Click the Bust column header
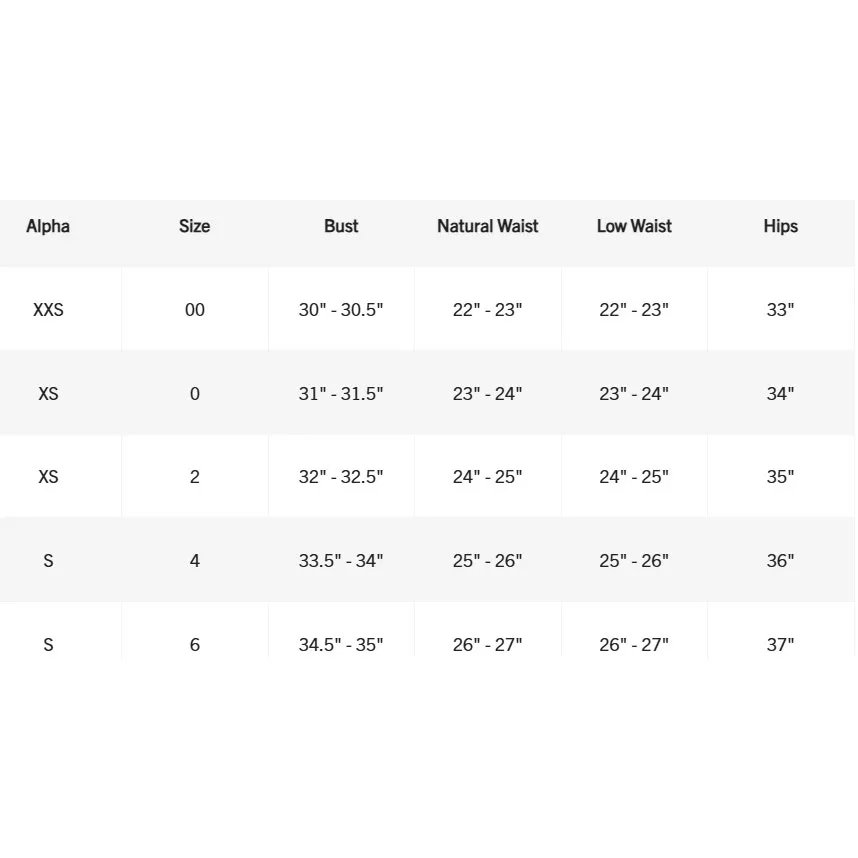Viewport: 858px width, 858px height. (341, 226)
